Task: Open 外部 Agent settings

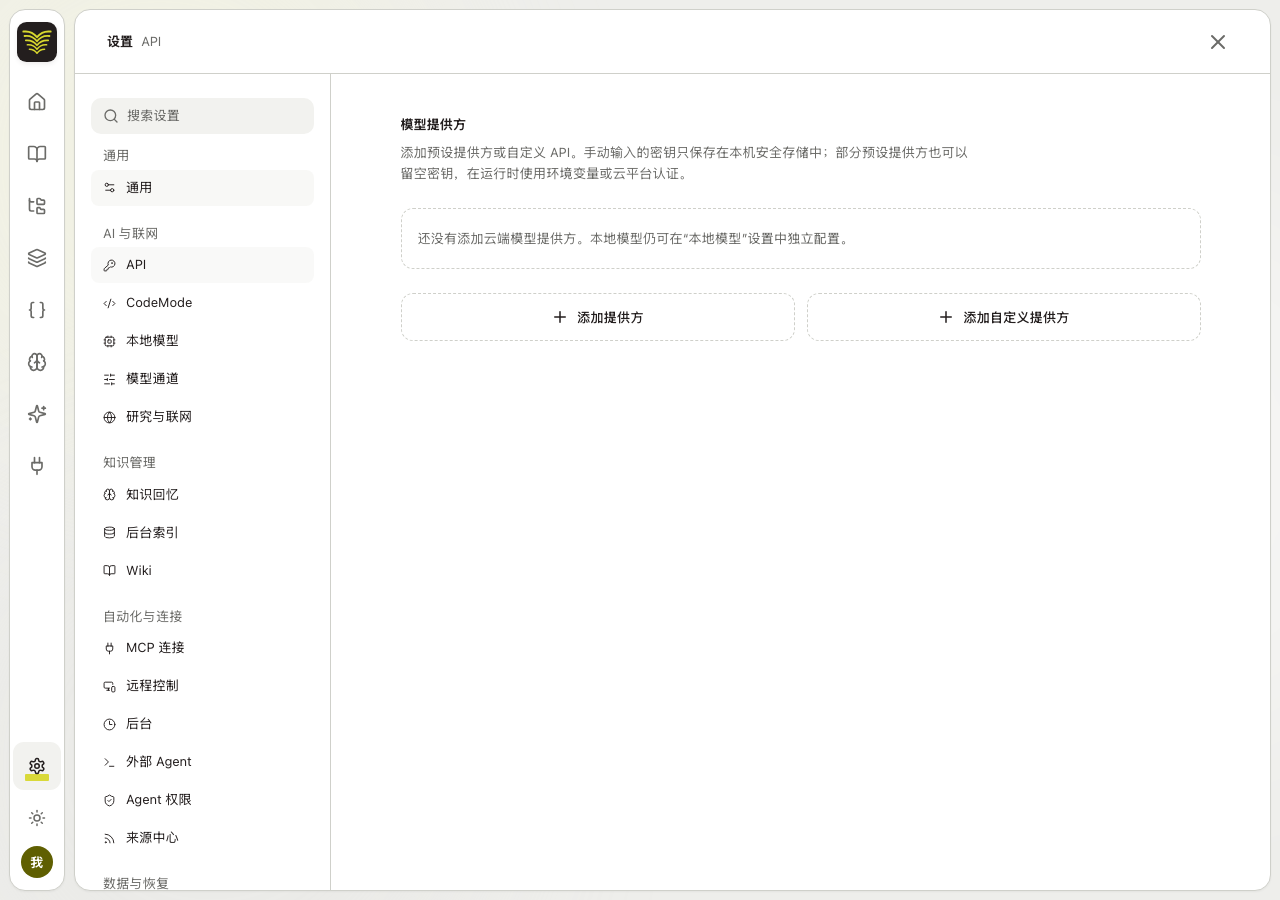Action: coord(202,762)
